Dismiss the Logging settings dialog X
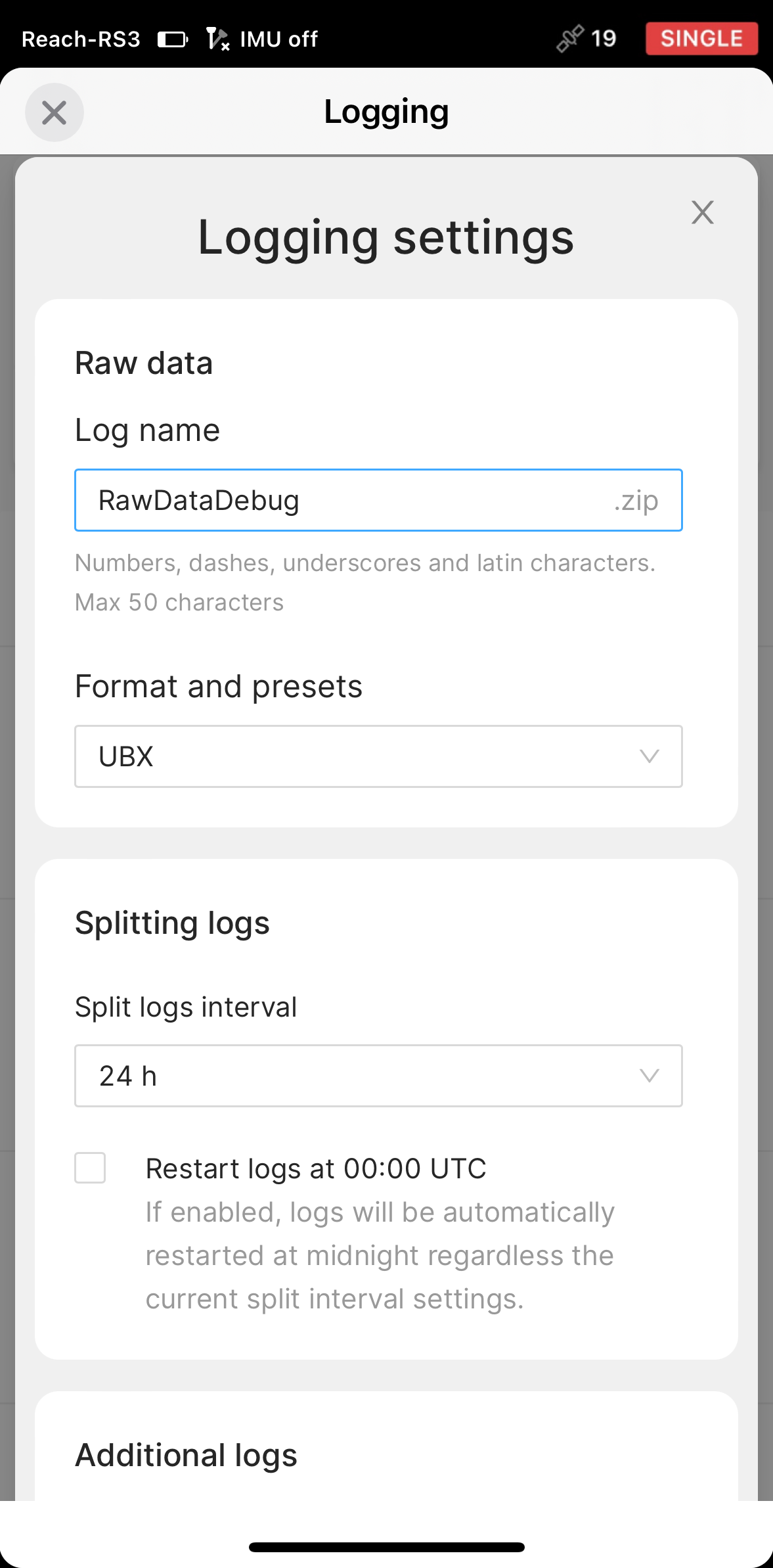773x1568 pixels. coord(702,212)
